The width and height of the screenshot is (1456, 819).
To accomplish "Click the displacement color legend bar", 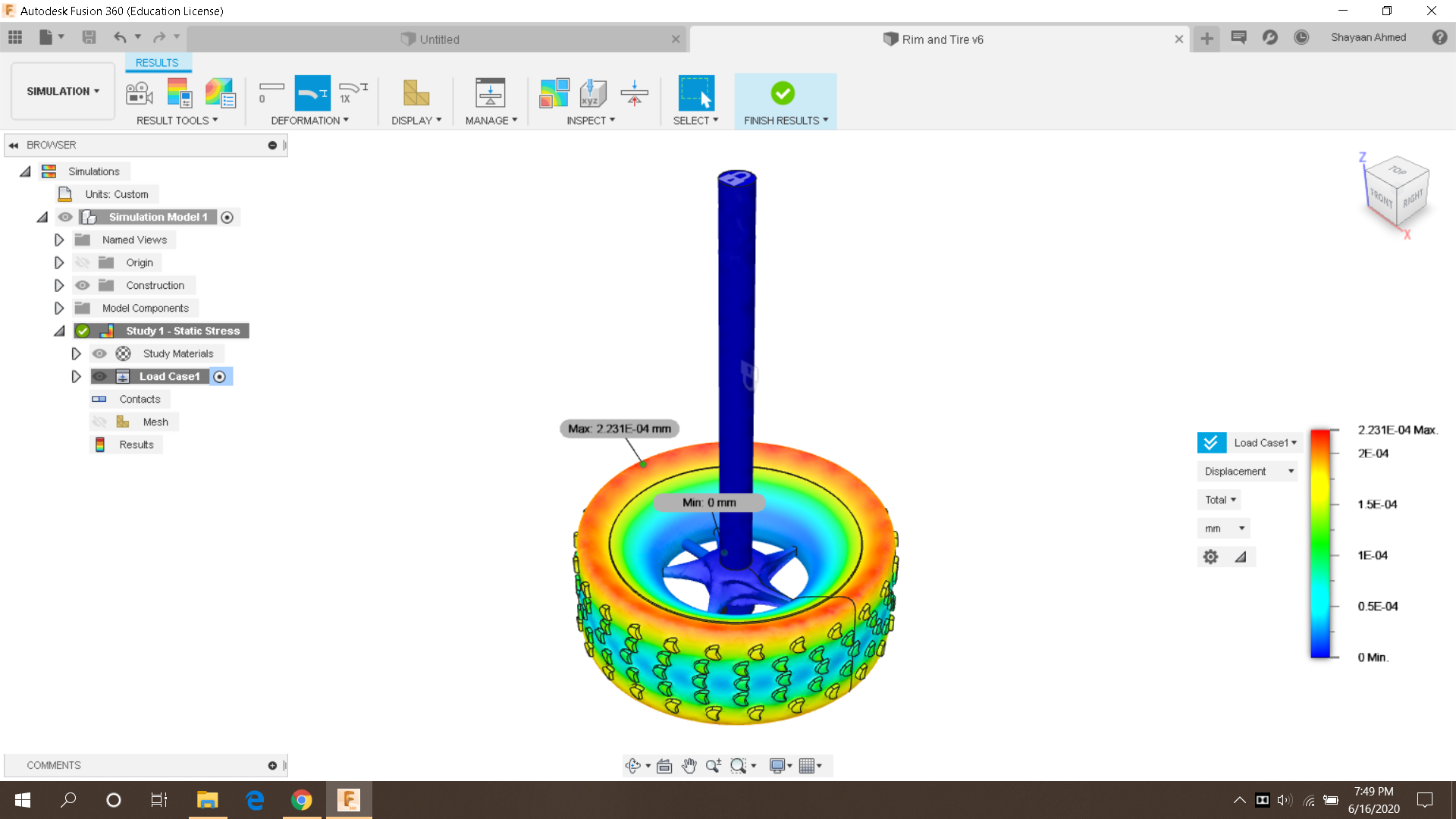I will point(1320,543).
